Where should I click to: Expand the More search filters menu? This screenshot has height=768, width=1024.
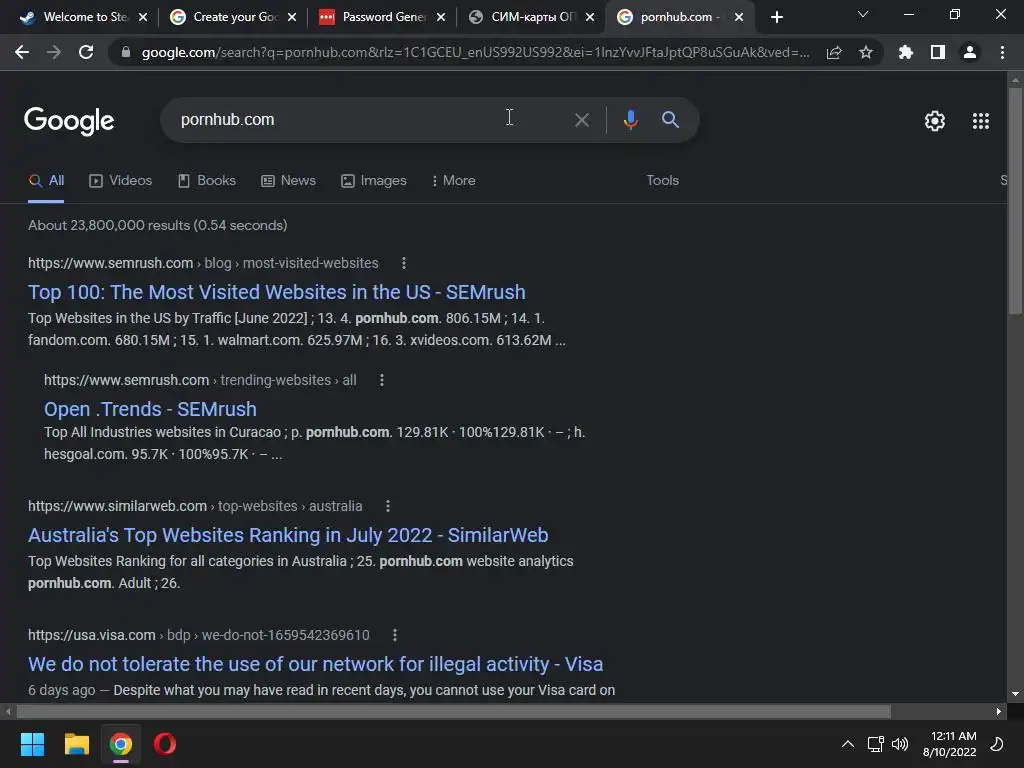pyautogui.click(x=453, y=180)
